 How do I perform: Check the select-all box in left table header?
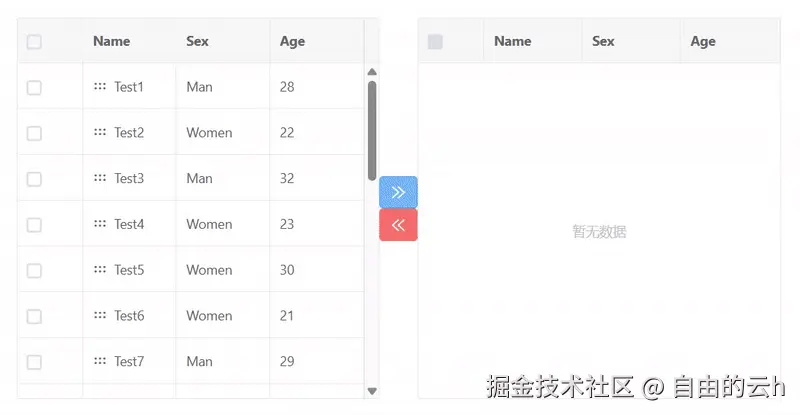[x=34, y=42]
